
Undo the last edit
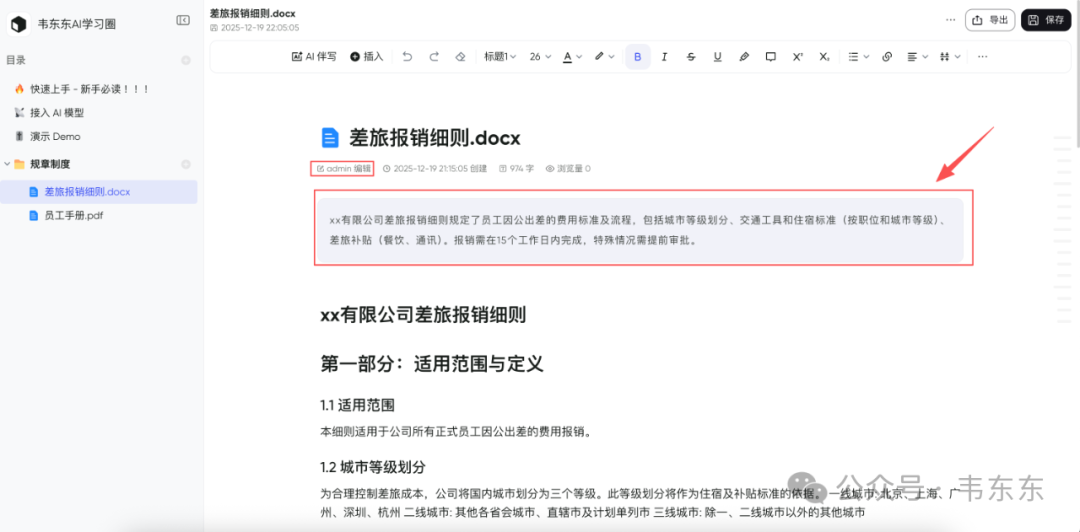407,57
